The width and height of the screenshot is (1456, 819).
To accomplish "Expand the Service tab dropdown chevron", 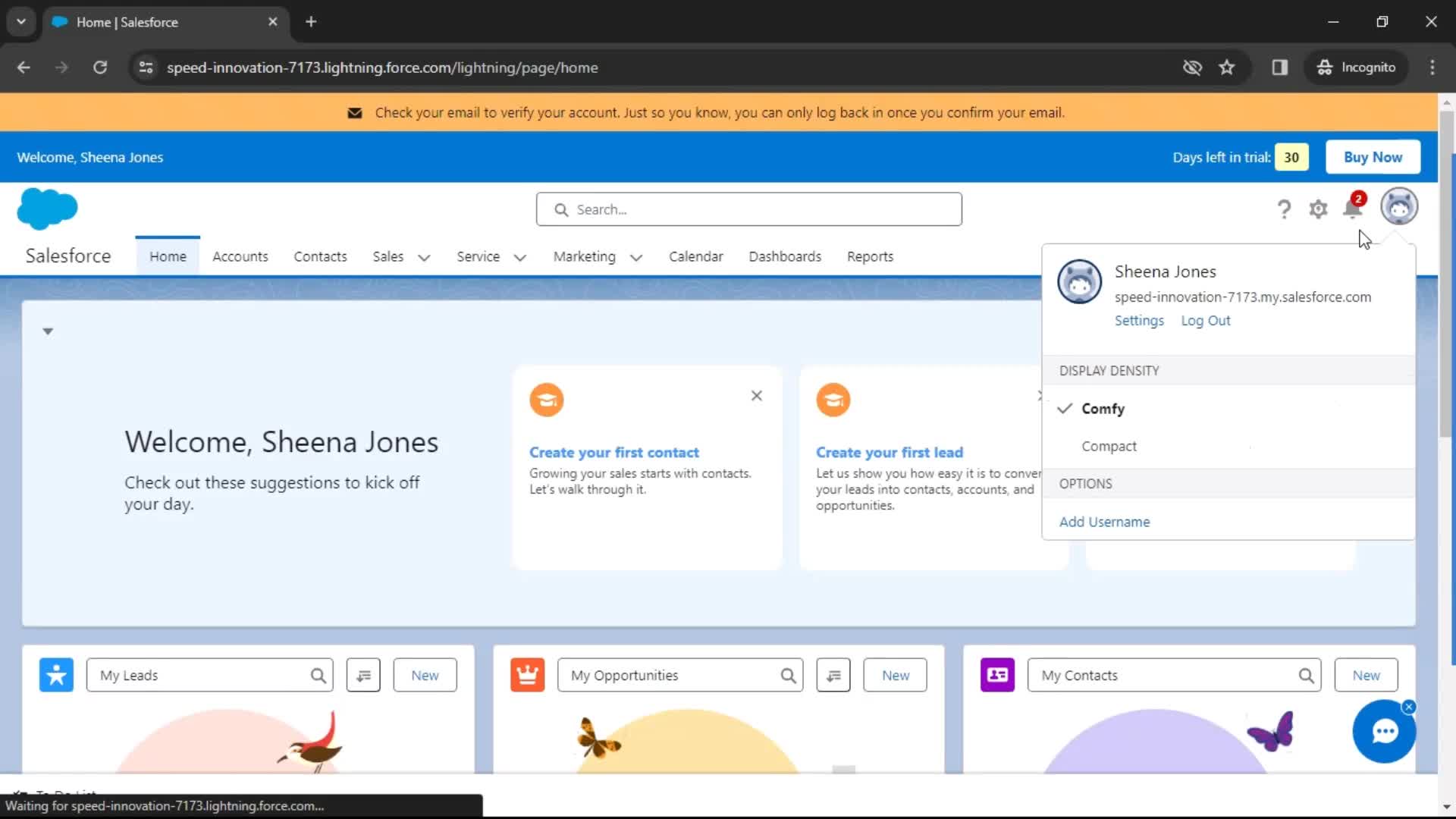I will [x=519, y=257].
